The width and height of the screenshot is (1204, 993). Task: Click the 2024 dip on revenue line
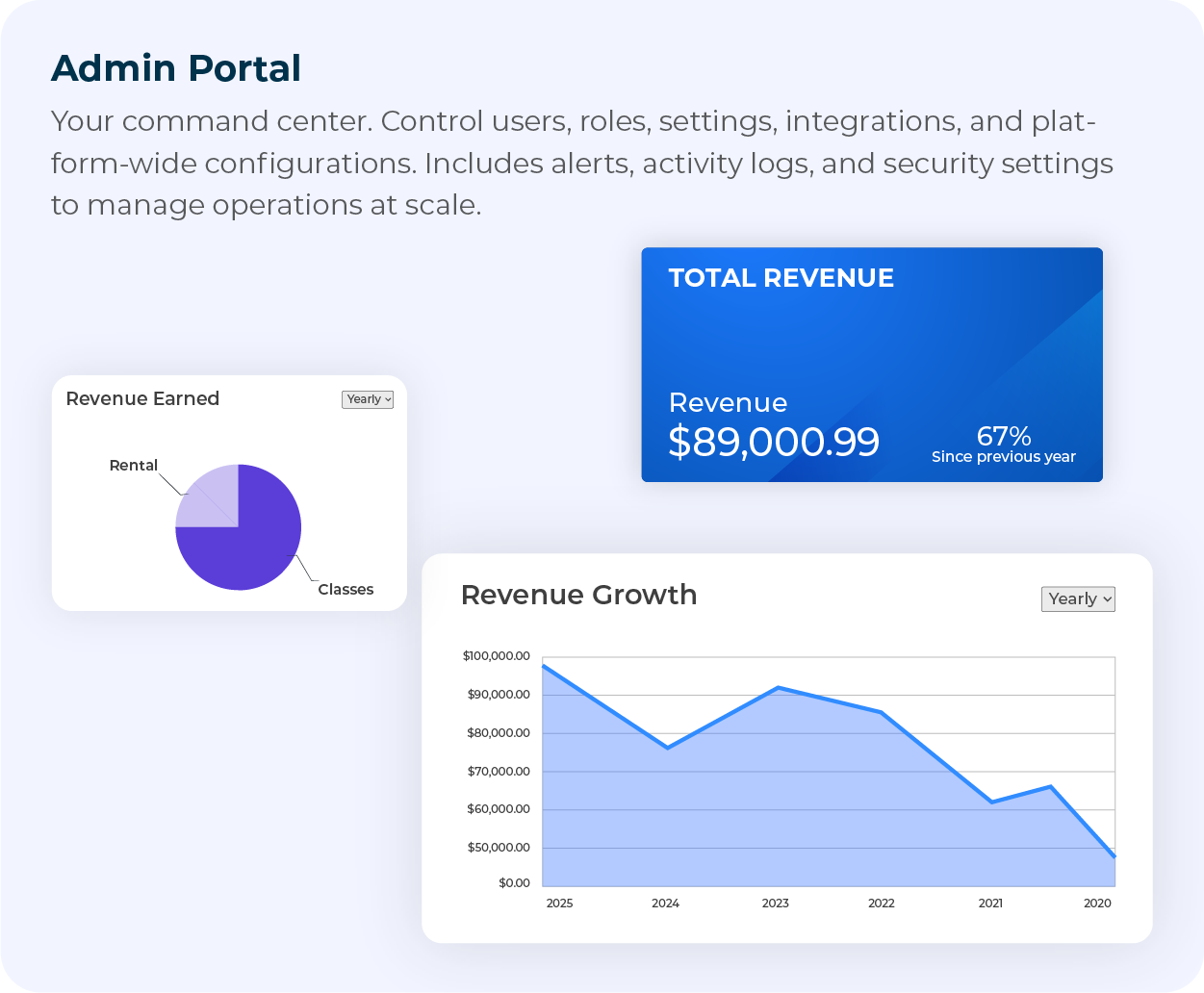coord(667,748)
